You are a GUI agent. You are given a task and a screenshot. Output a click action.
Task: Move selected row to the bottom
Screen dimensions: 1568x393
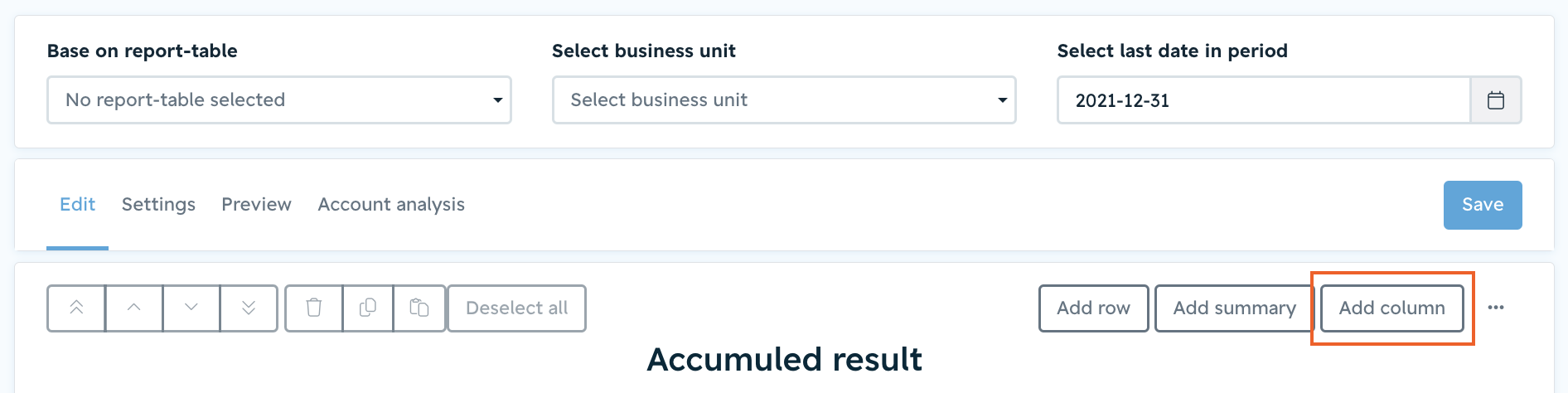tap(249, 308)
